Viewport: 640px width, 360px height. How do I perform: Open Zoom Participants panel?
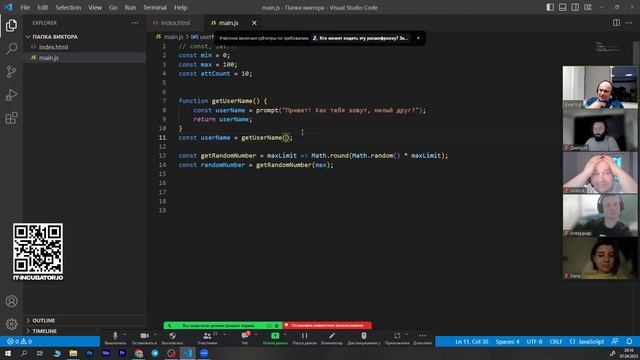[207, 338]
